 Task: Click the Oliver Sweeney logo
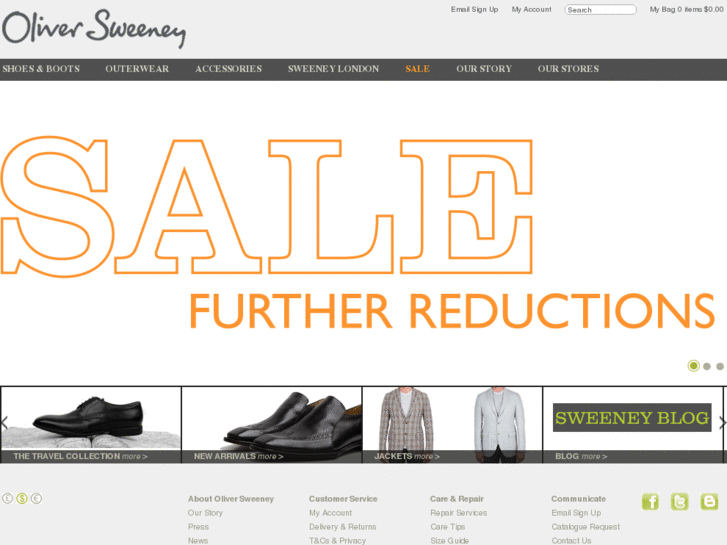[94, 28]
